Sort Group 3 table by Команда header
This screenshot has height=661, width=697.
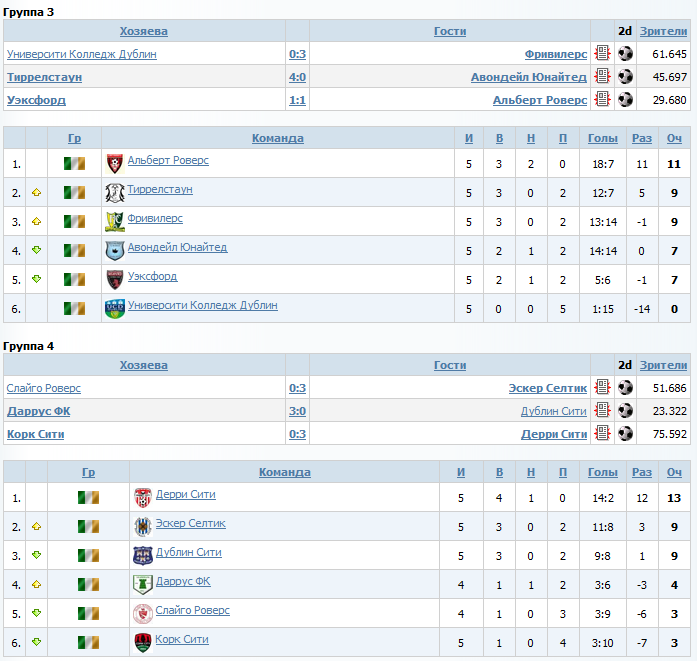click(x=278, y=138)
